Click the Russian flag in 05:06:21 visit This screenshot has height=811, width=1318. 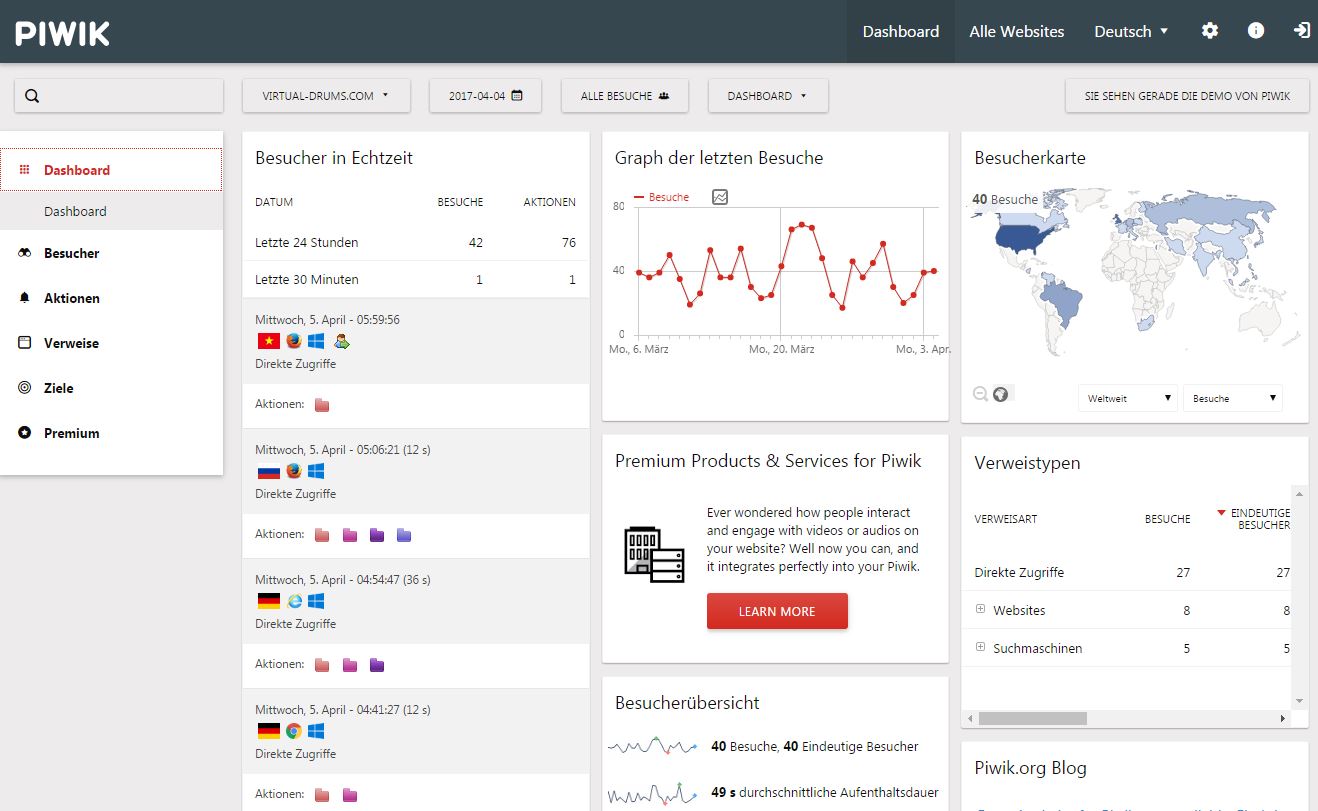point(267,471)
